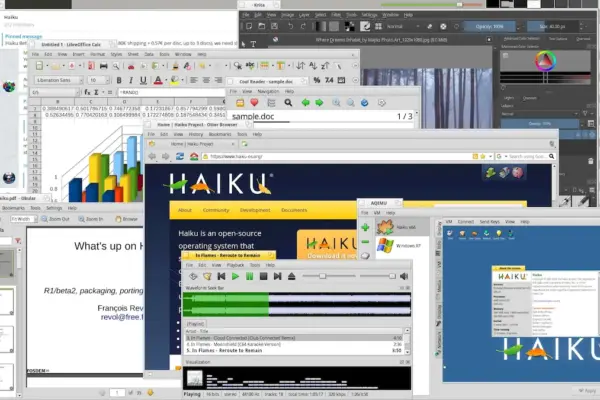Toggle the green Pause button in audio player
The height and width of the screenshot is (400, 600).
[249, 276]
